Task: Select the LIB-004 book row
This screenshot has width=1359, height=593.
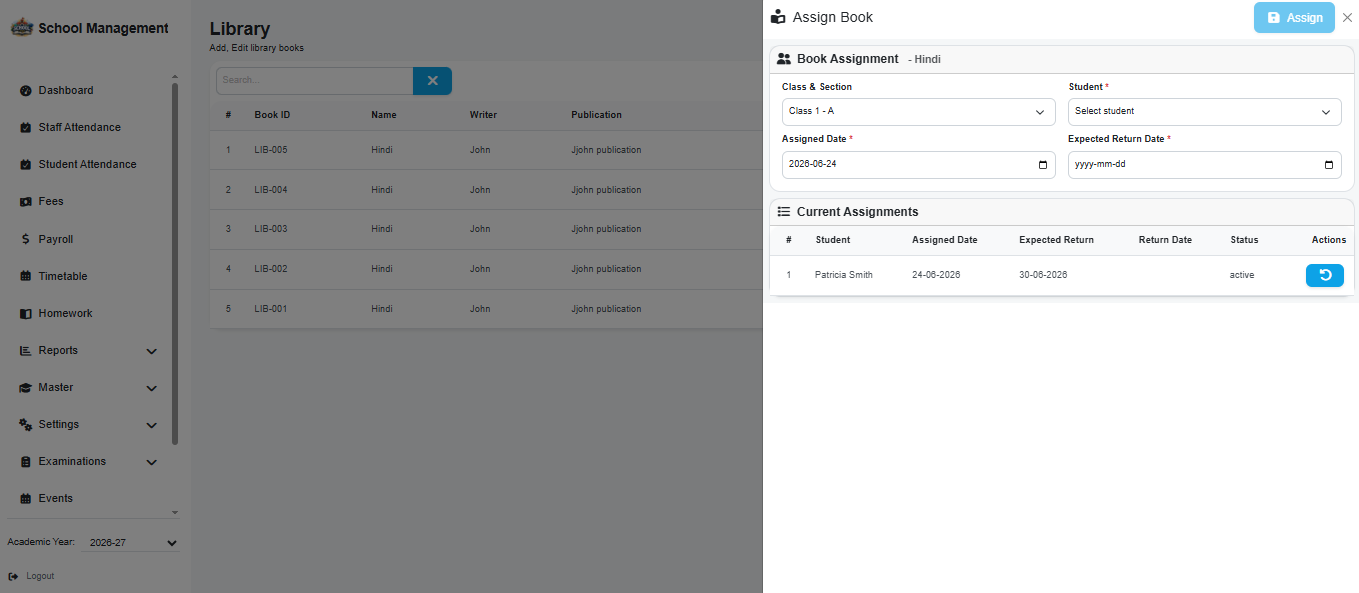Action: point(486,190)
